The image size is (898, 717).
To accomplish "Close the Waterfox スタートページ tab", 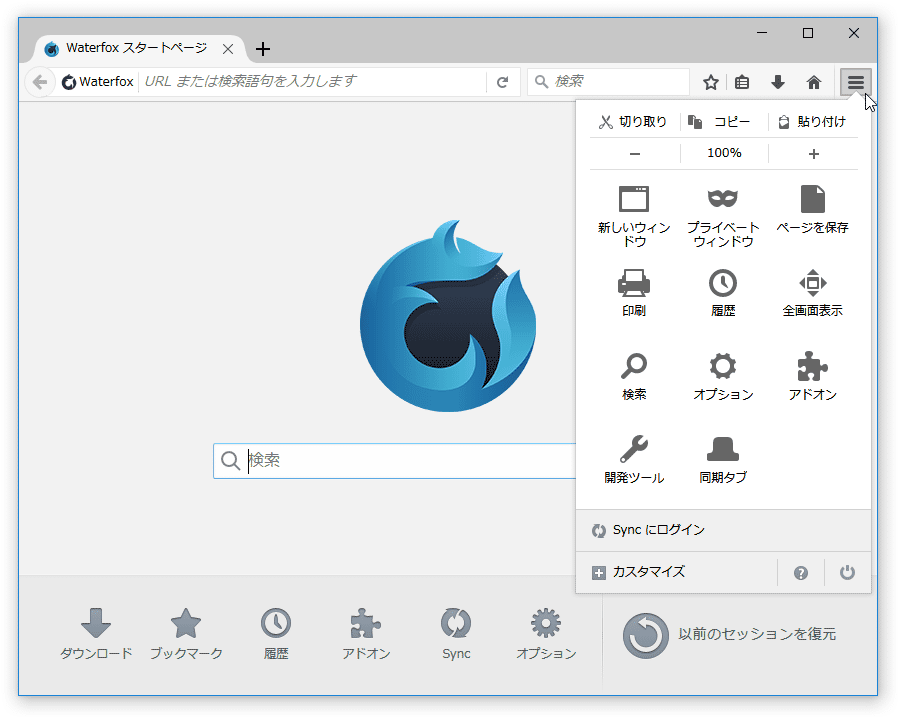I will (x=228, y=49).
